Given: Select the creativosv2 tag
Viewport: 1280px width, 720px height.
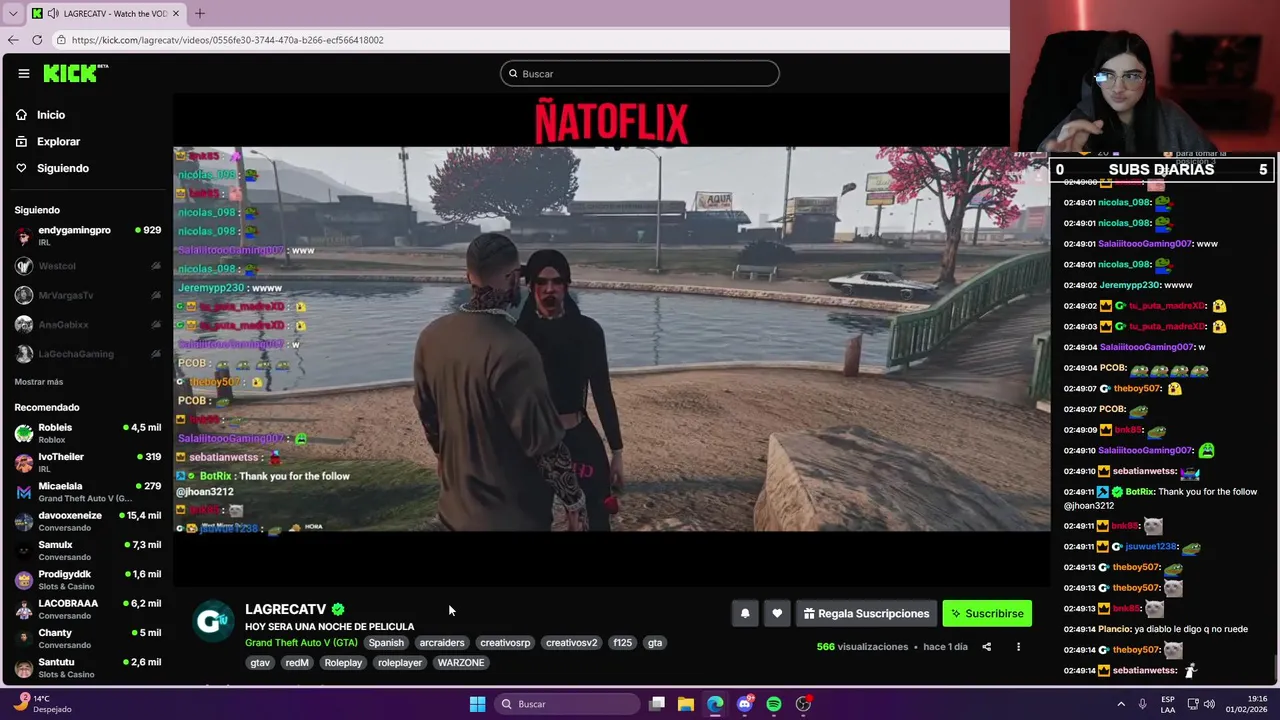Looking at the screenshot, I should click(x=571, y=643).
